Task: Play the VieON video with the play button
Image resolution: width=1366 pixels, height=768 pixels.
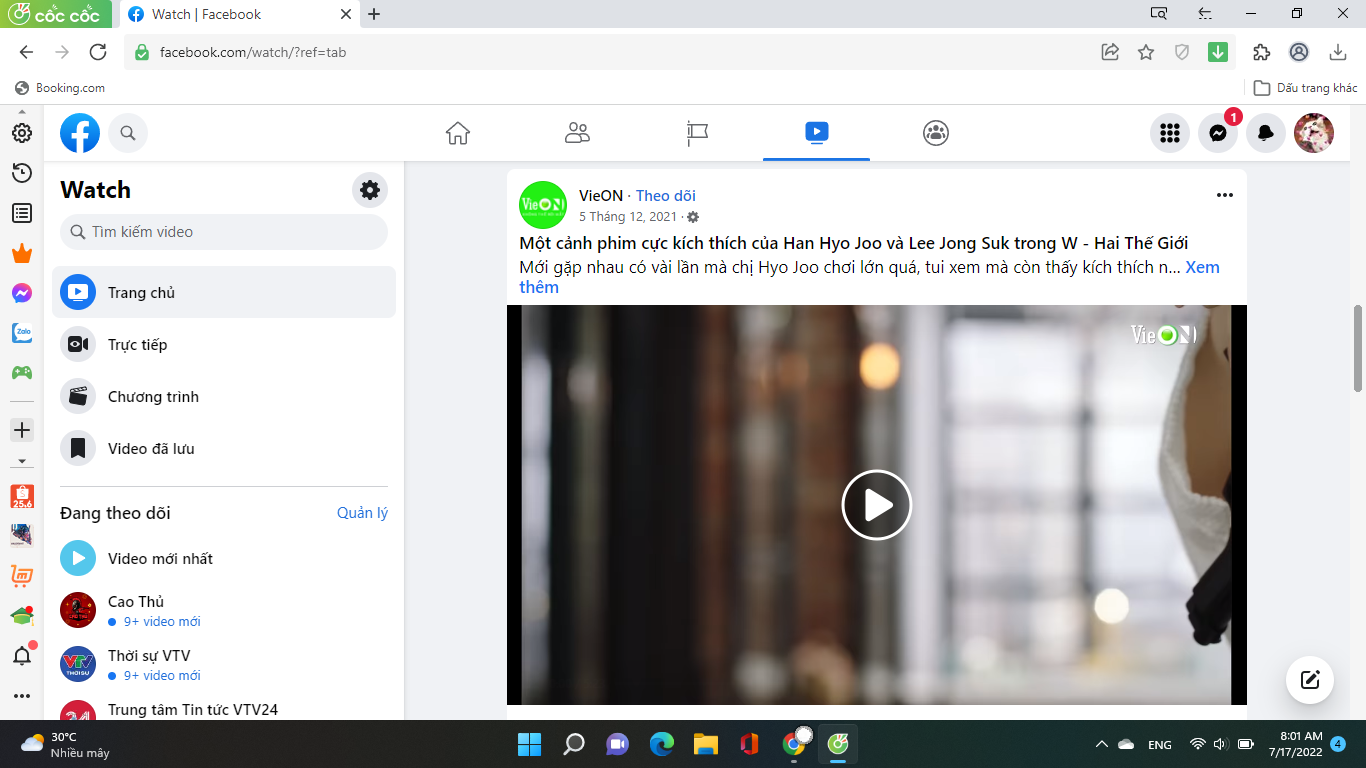Action: click(877, 505)
